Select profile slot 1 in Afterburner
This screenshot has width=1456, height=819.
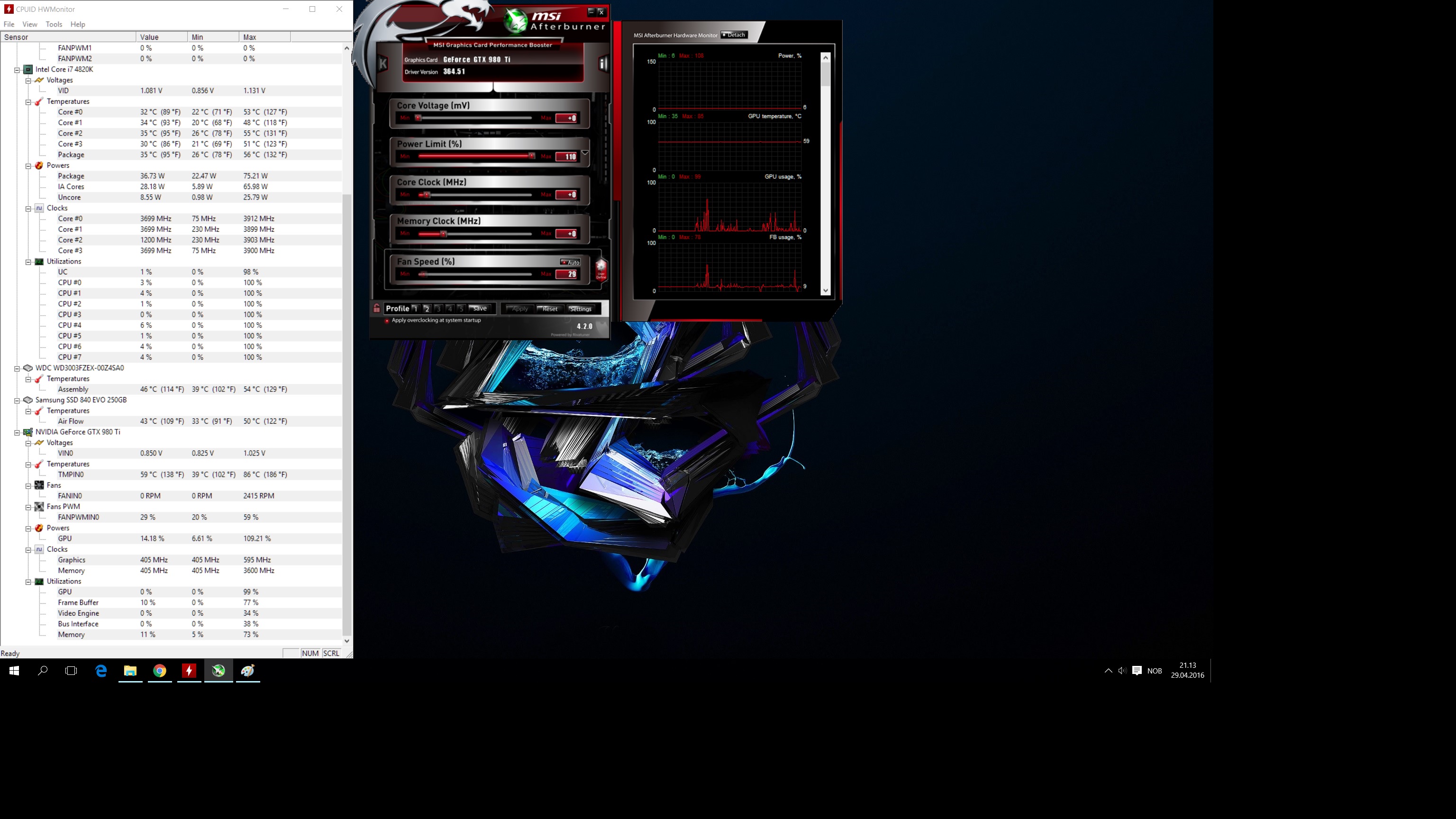click(x=416, y=309)
